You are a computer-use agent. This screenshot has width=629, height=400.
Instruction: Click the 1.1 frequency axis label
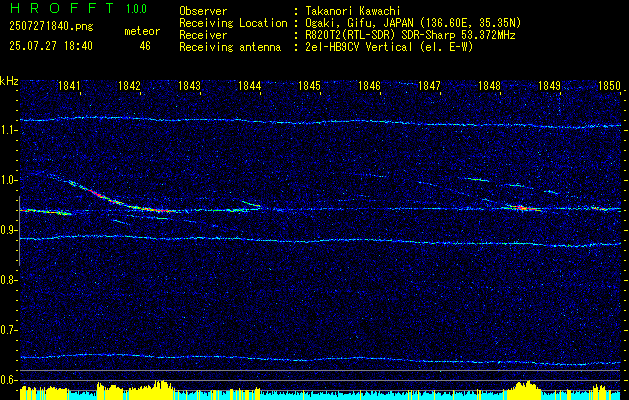click(x=9, y=130)
